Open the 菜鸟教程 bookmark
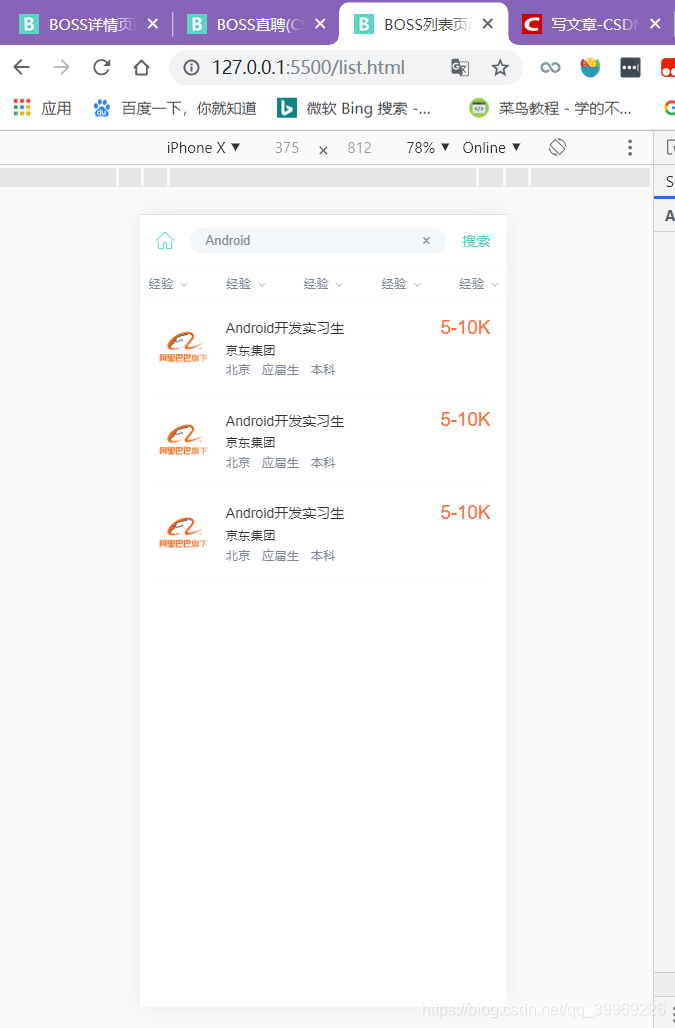Image resolution: width=675 pixels, height=1028 pixels. tap(550, 108)
